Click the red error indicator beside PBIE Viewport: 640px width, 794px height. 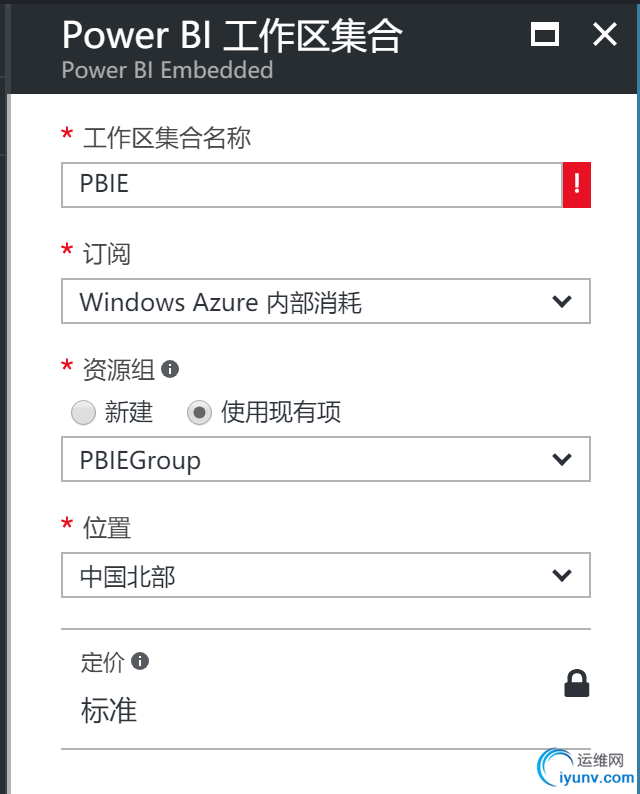click(x=577, y=186)
